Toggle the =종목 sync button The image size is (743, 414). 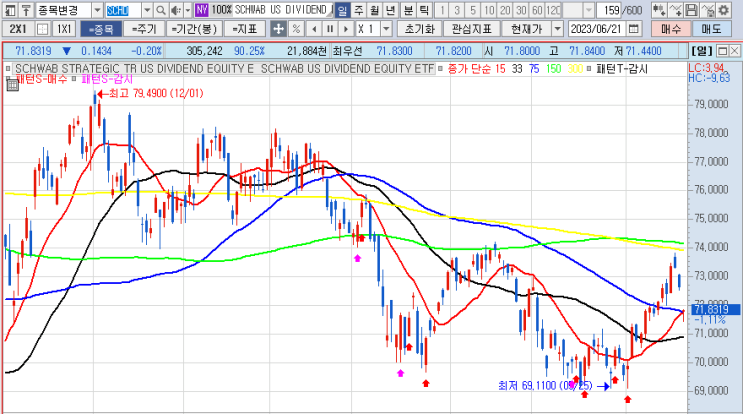(101, 29)
